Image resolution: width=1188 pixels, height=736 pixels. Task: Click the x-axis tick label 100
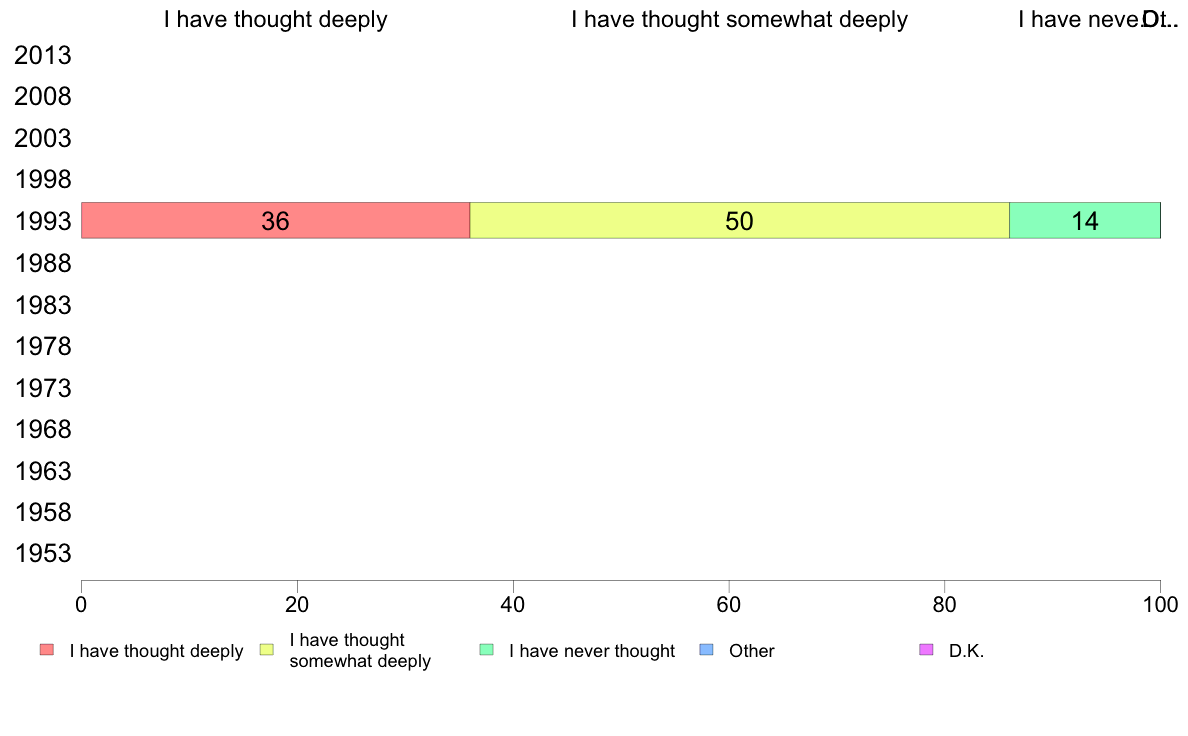(x=1161, y=605)
